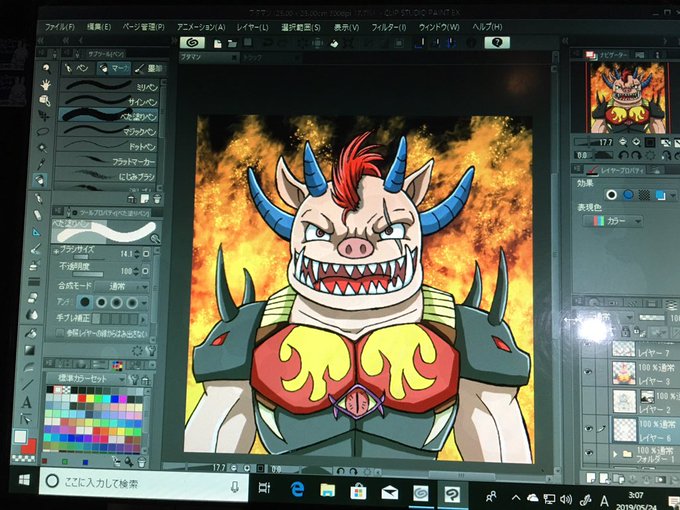The width and height of the screenshot is (680, 510).
Task: Click 不透明度 opacity slider
Action: [x=88, y=275]
